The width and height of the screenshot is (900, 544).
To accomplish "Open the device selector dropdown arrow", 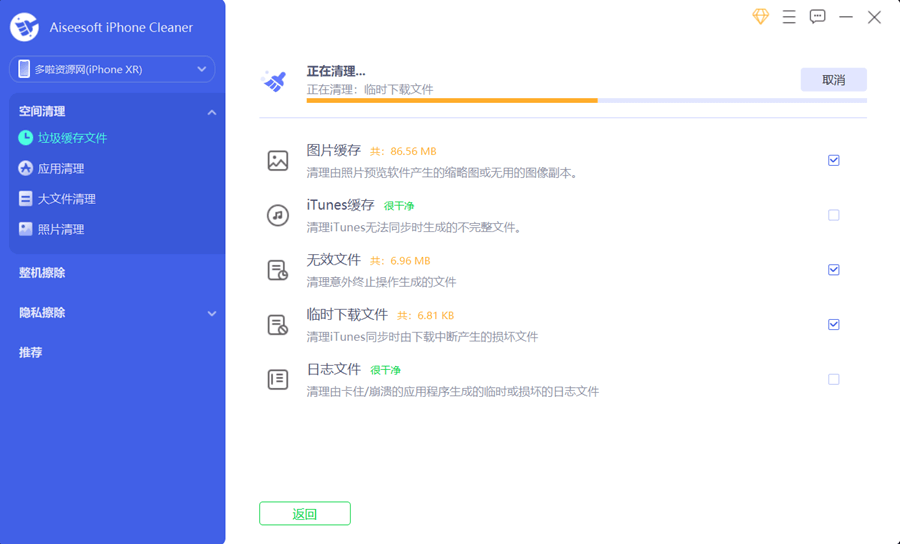I will point(201,69).
